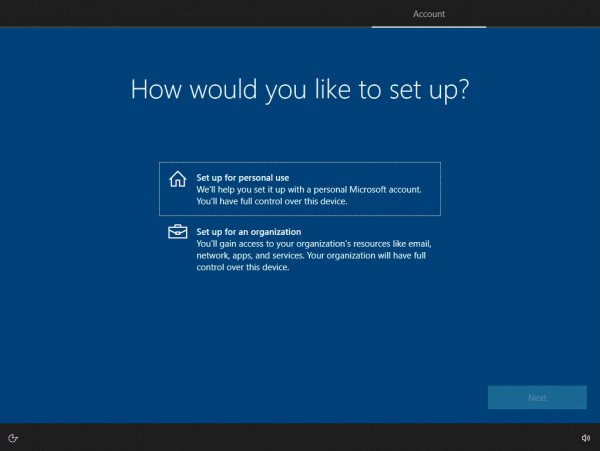600x451 pixels.
Task: Click the home icon for personal use
Action: click(178, 179)
